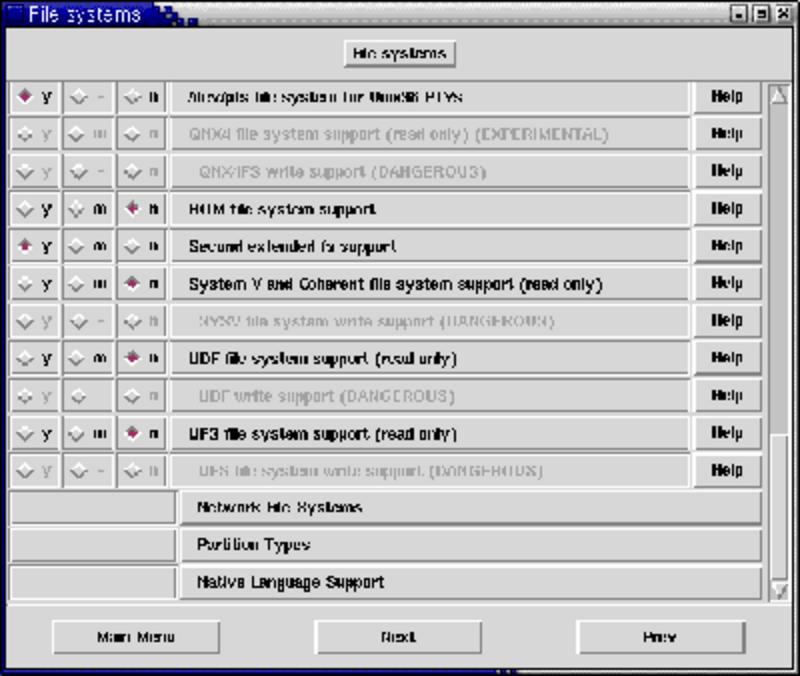Set UDF file system support to 'n'
The image size is (800, 676).
point(141,359)
